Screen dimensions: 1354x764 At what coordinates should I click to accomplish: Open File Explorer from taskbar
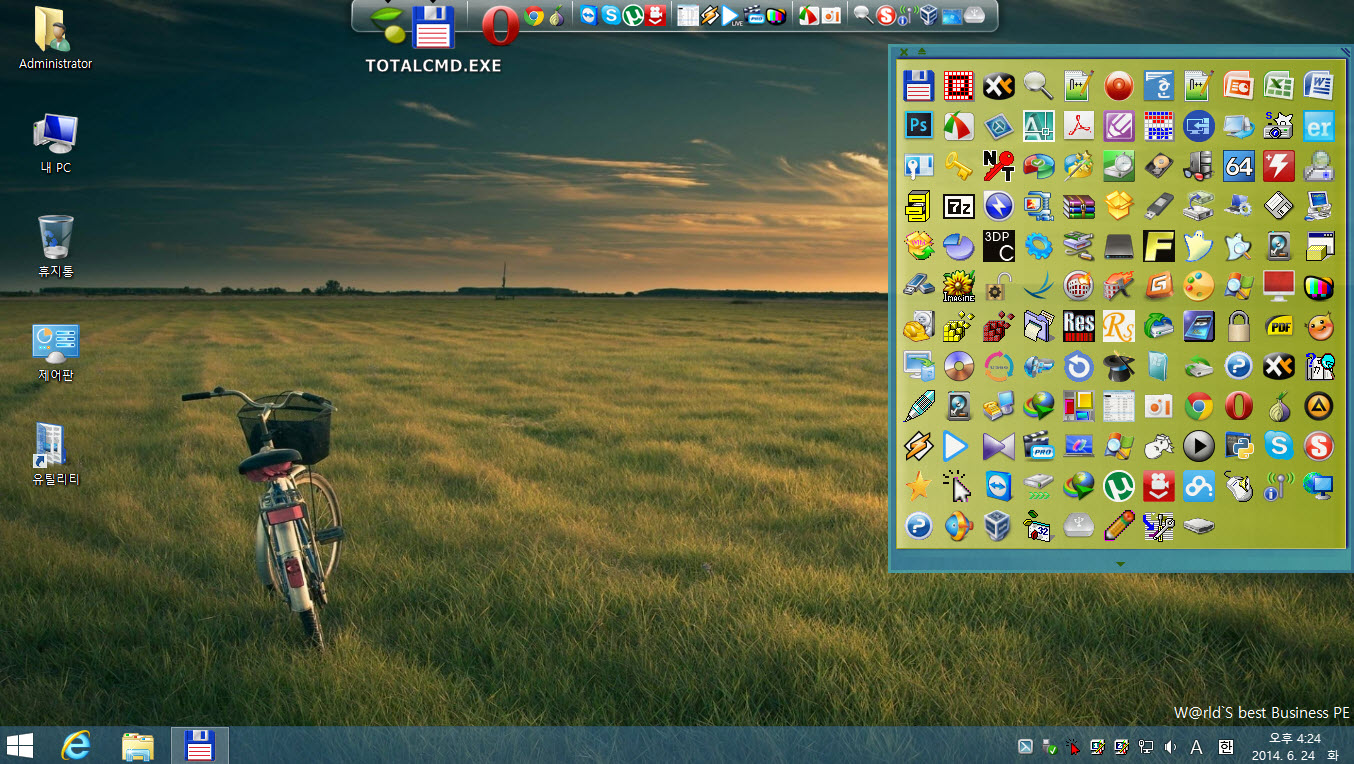(x=138, y=745)
